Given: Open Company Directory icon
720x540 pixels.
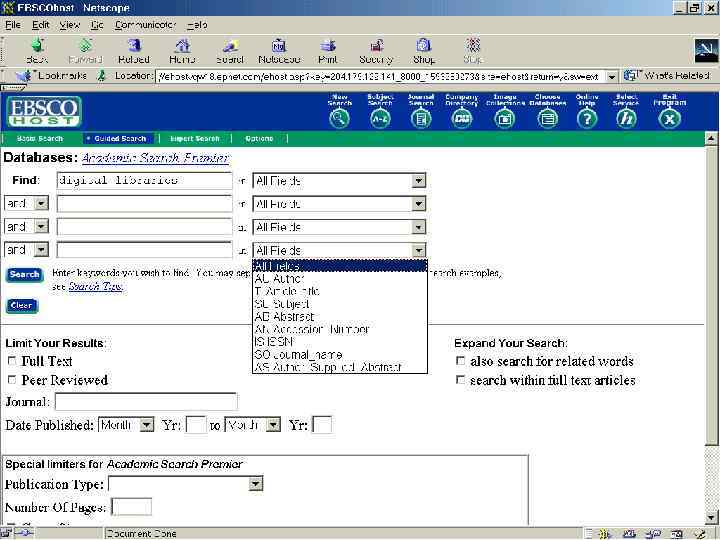Looking at the screenshot, I should click(462, 118).
